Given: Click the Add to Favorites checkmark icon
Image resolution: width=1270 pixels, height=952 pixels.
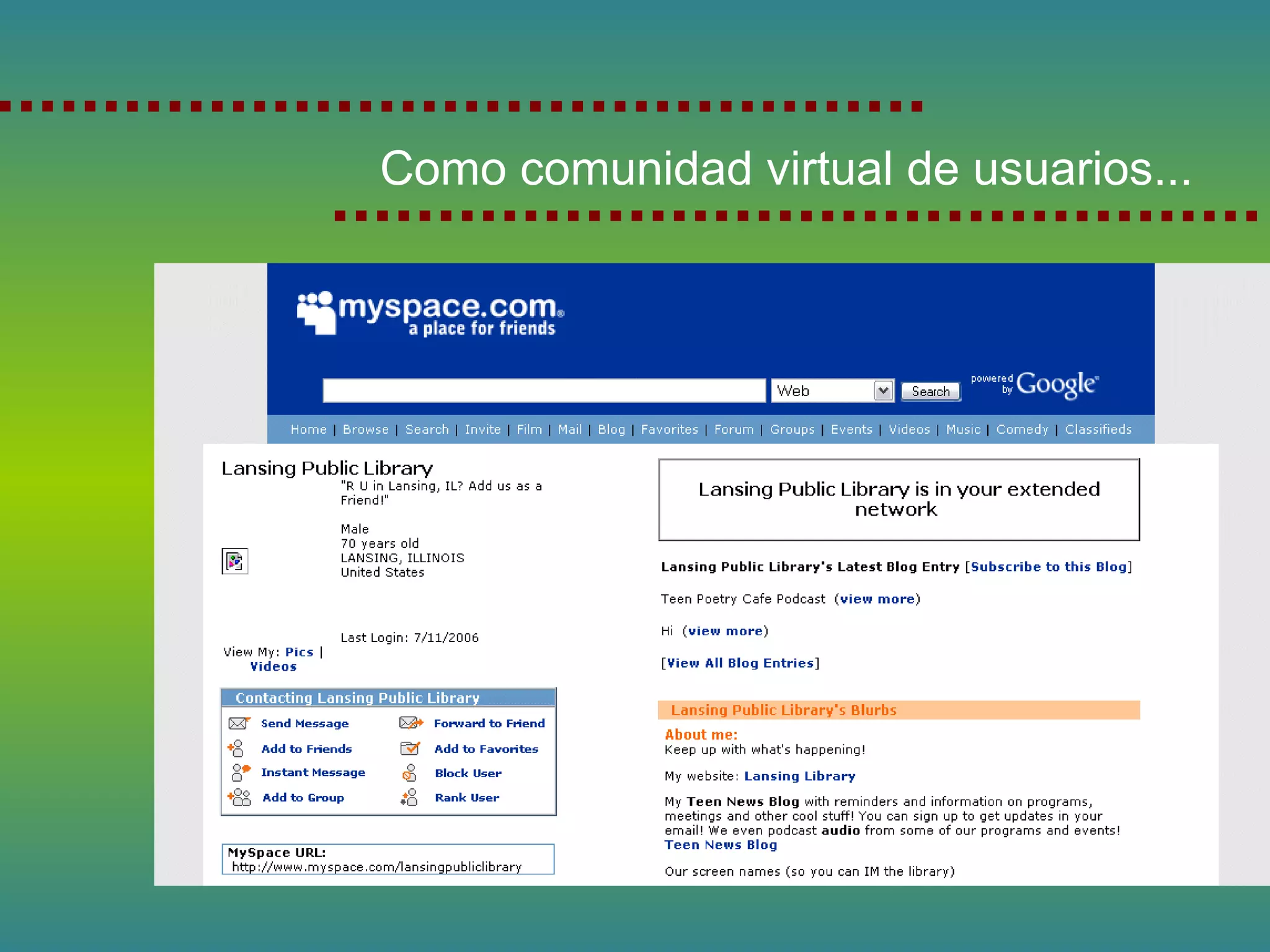Looking at the screenshot, I should point(411,748).
